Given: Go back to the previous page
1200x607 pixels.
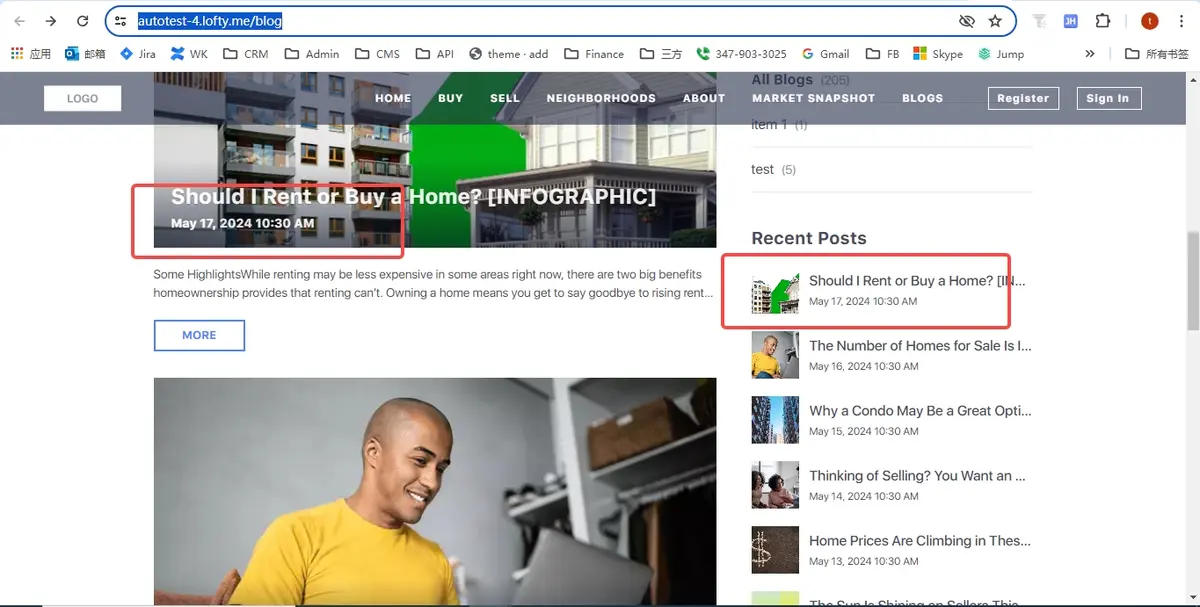Looking at the screenshot, I should [20, 21].
